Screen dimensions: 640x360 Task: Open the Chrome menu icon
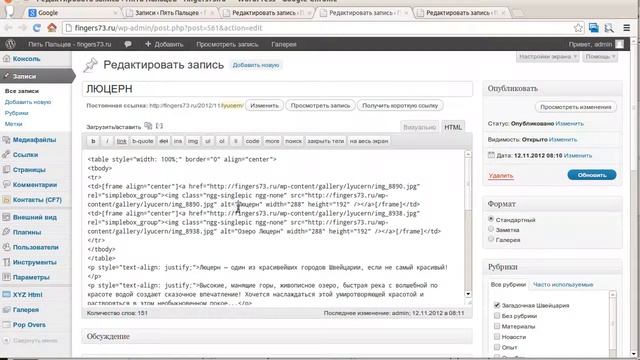627,28
